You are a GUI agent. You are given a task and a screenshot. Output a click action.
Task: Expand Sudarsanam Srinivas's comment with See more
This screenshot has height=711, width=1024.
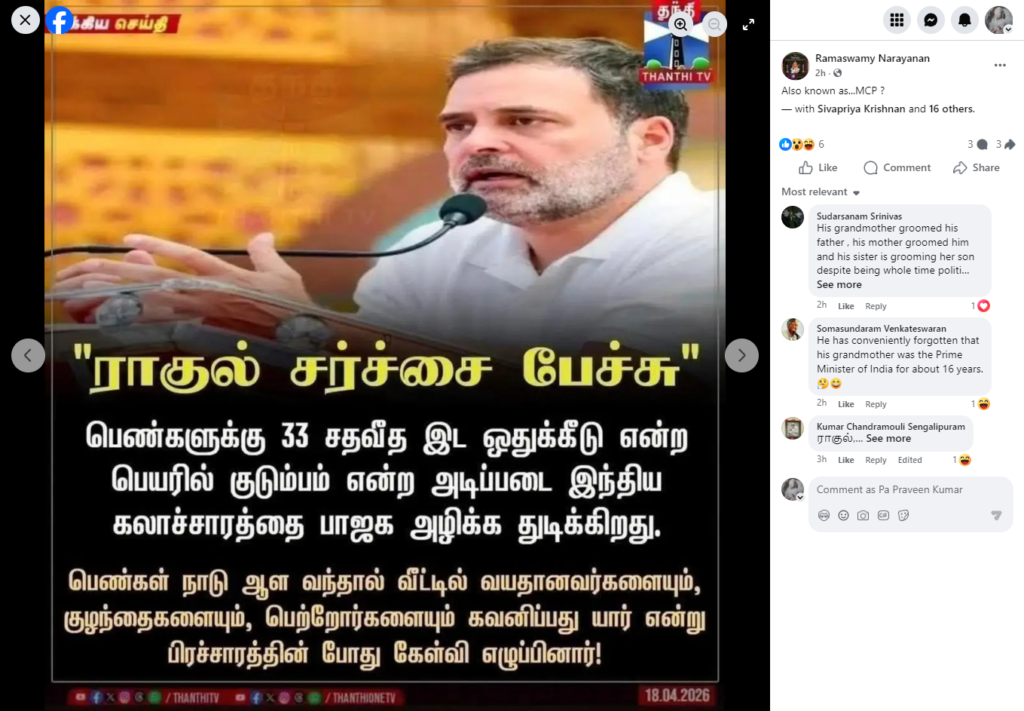pos(839,285)
